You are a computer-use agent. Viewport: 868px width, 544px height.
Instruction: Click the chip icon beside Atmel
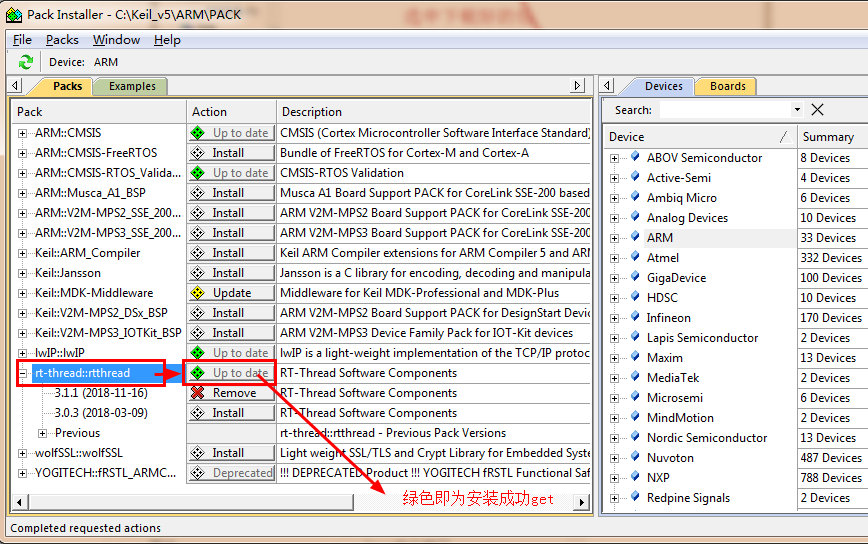click(636, 257)
